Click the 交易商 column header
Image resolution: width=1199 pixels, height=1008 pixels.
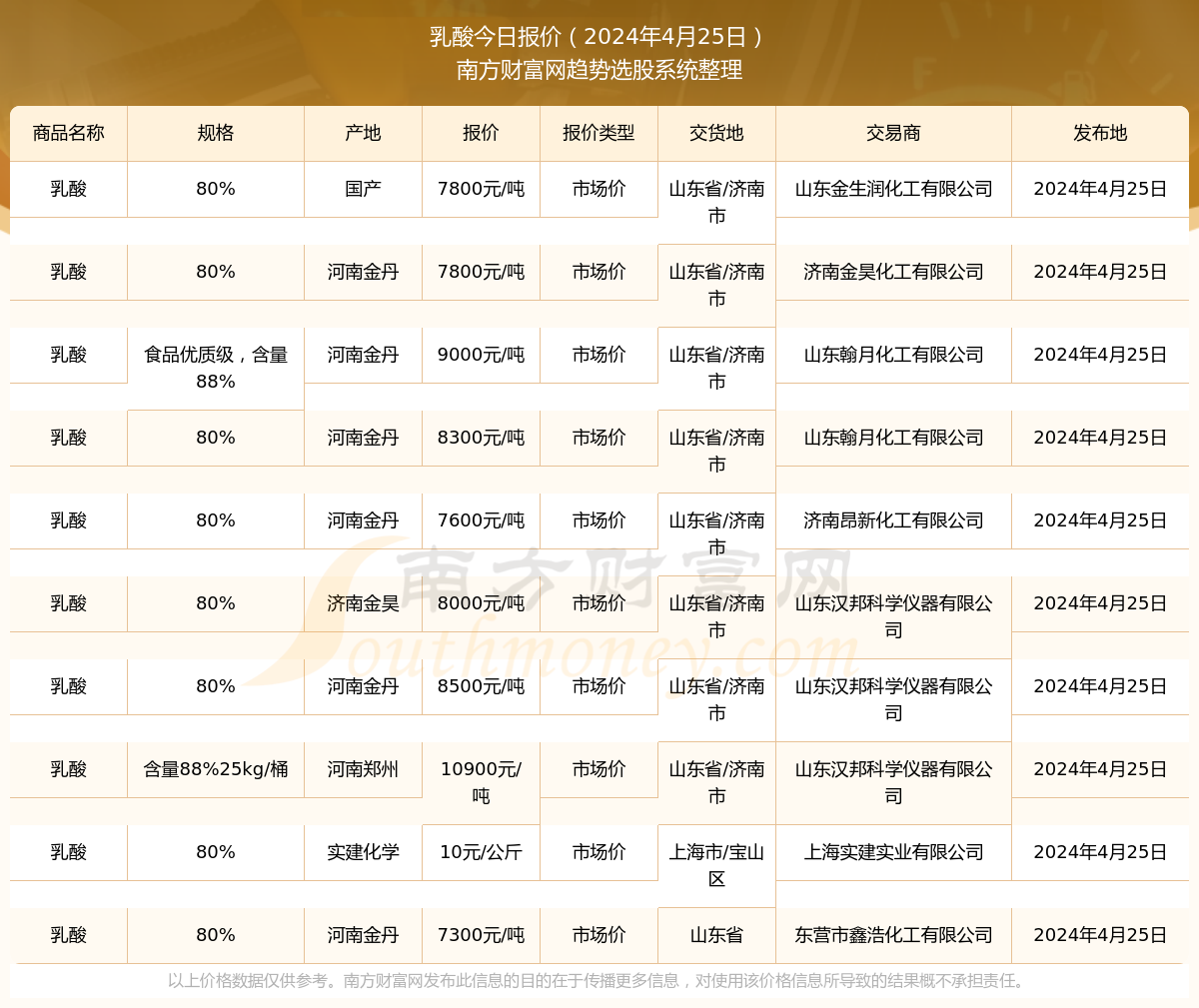tap(893, 133)
